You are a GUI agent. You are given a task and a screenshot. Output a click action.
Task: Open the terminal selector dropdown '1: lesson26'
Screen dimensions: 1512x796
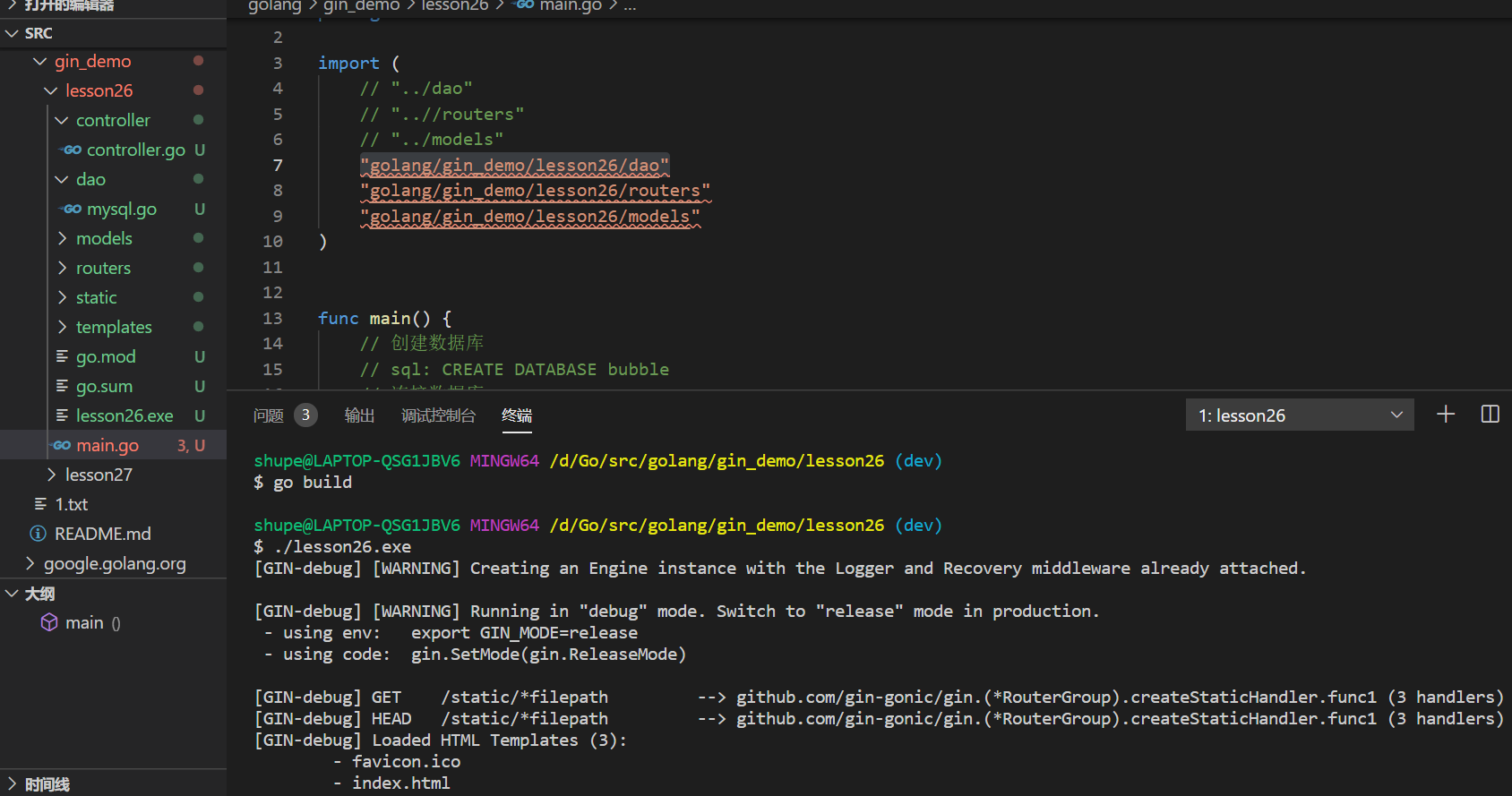pos(1300,415)
